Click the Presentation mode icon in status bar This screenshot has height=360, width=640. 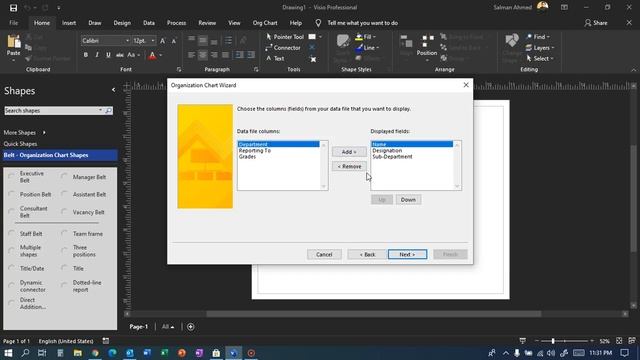point(522,341)
